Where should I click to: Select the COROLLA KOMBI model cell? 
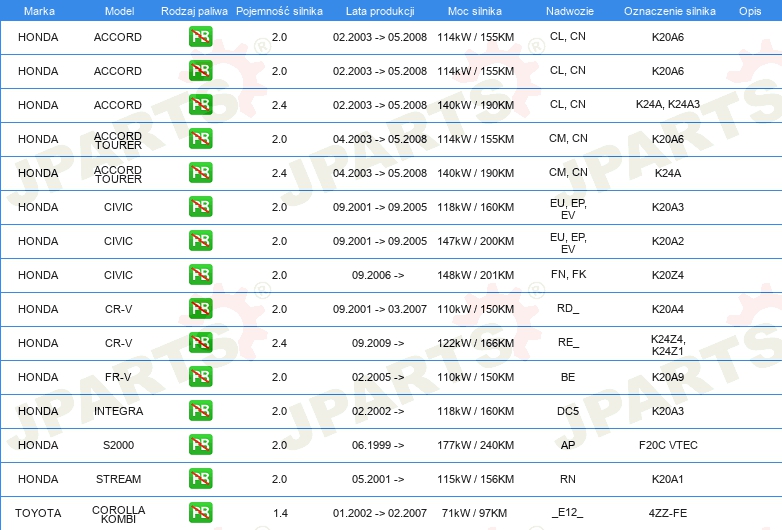pos(118,515)
